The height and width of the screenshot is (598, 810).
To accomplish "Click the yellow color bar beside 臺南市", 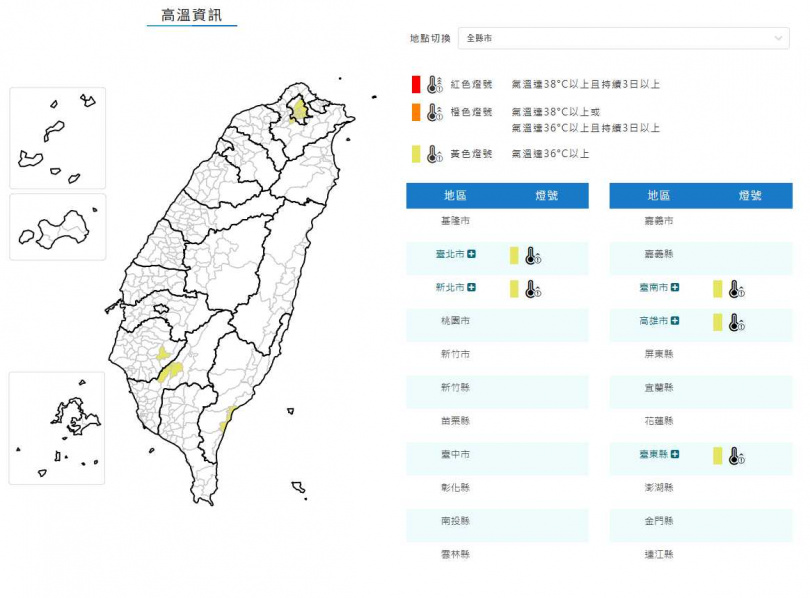I will (x=716, y=288).
